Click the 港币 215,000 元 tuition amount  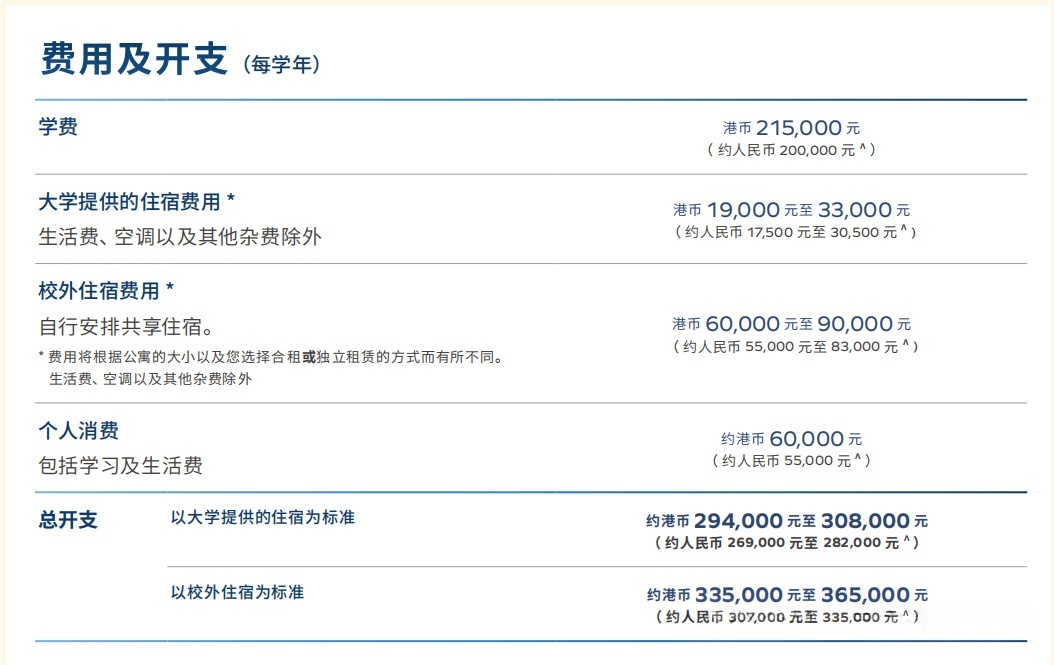point(791,128)
